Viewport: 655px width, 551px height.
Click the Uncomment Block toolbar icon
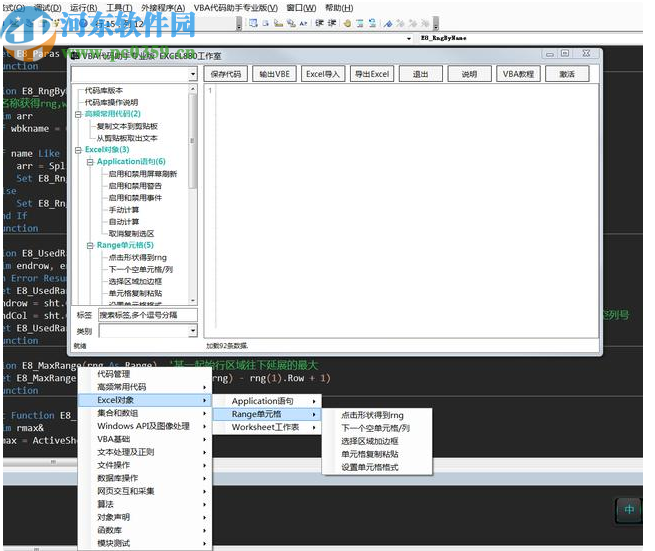point(372,23)
